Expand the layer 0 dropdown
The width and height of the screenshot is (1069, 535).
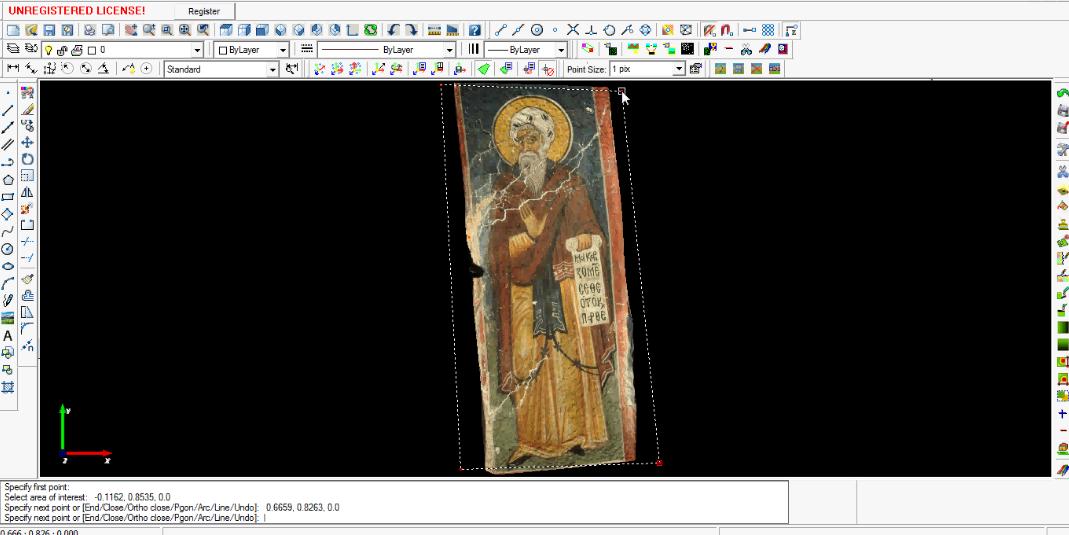click(x=197, y=50)
